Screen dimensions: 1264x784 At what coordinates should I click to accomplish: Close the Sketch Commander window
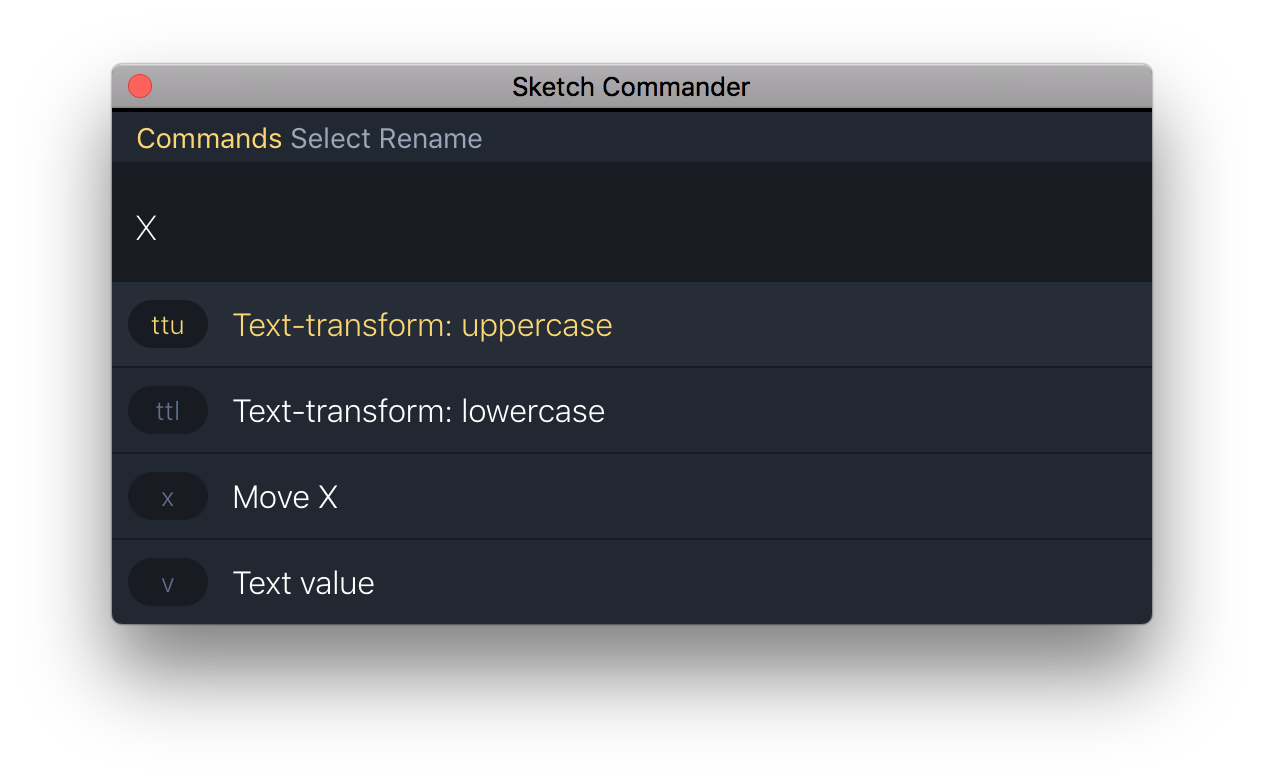pyautogui.click(x=140, y=86)
